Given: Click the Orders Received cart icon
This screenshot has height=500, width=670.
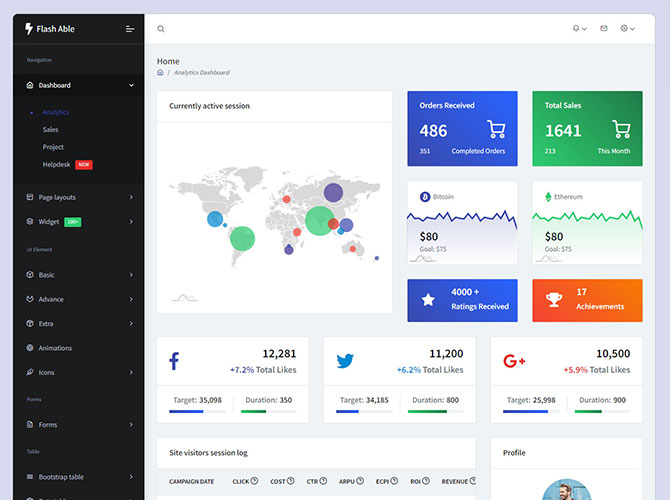Looking at the screenshot, I should [x=496, y=129].
